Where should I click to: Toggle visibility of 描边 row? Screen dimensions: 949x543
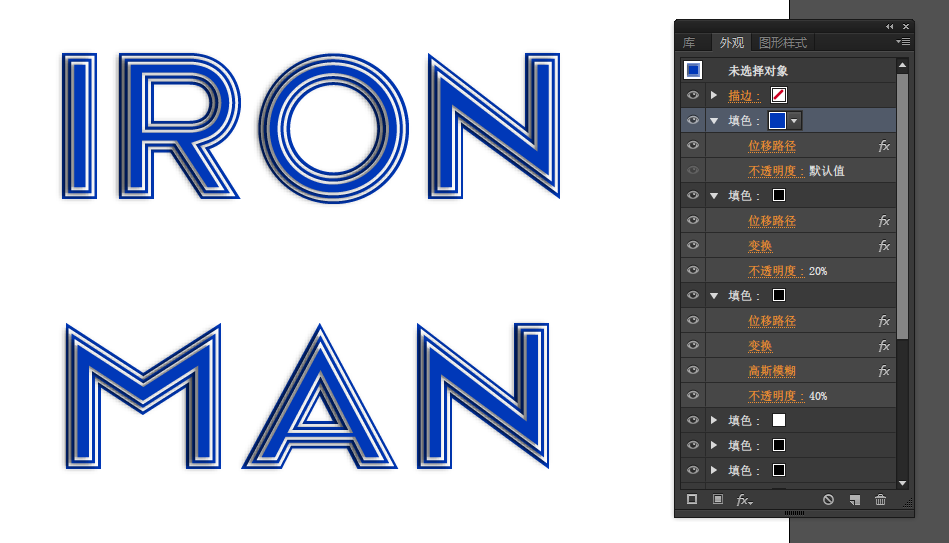click(693, 95)
